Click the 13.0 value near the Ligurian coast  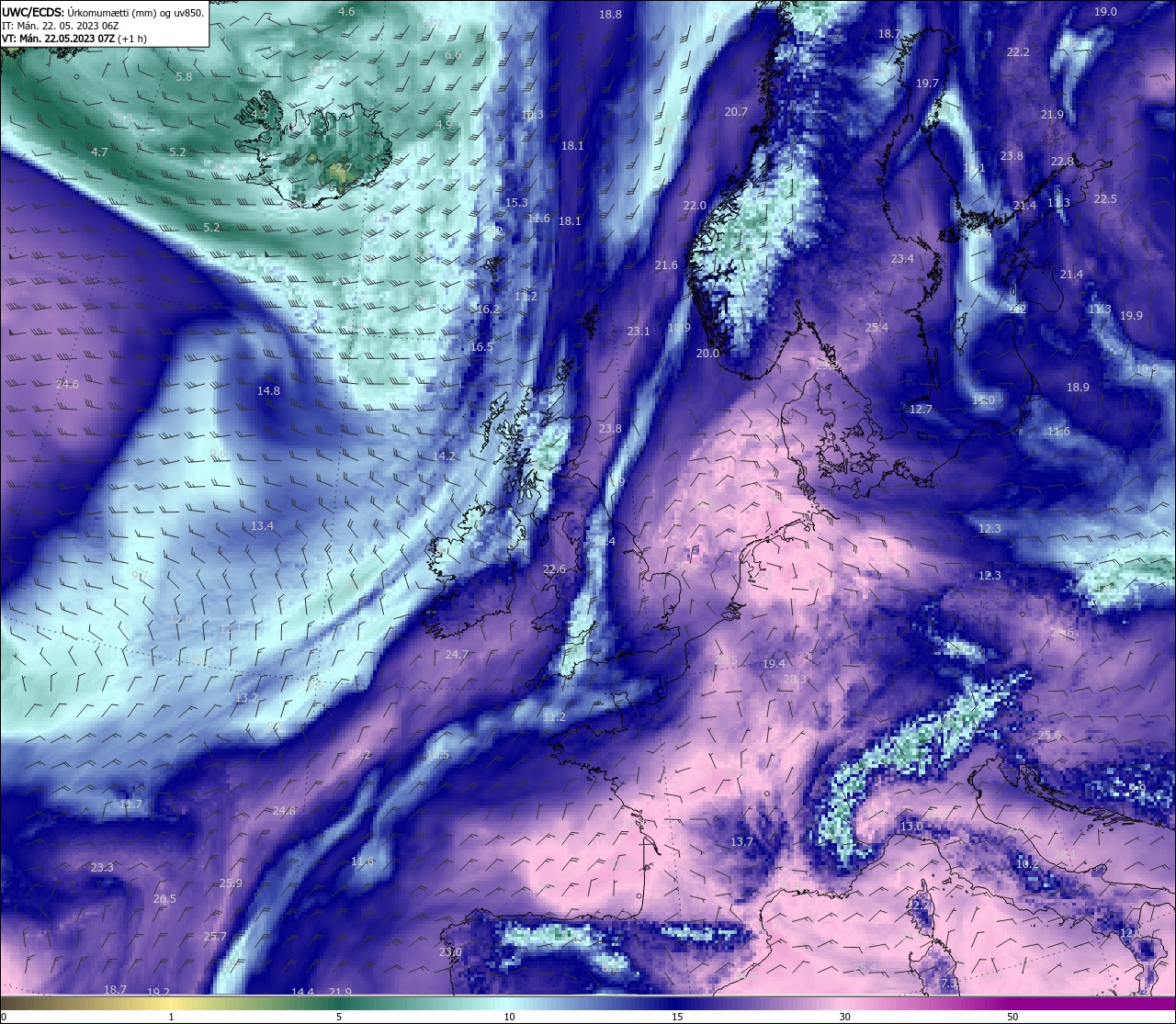pos(910,827)
